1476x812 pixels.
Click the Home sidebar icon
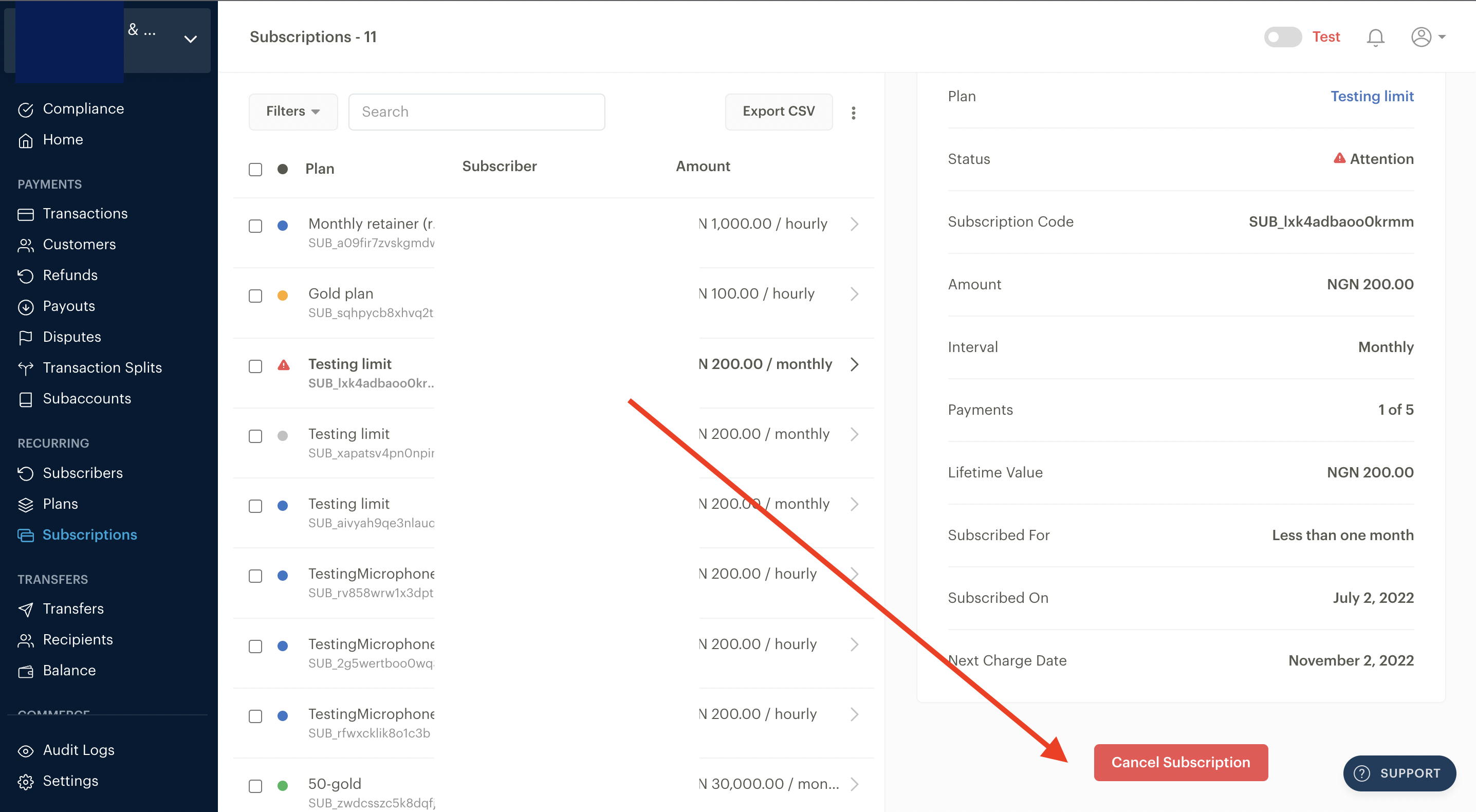[25, 140]
